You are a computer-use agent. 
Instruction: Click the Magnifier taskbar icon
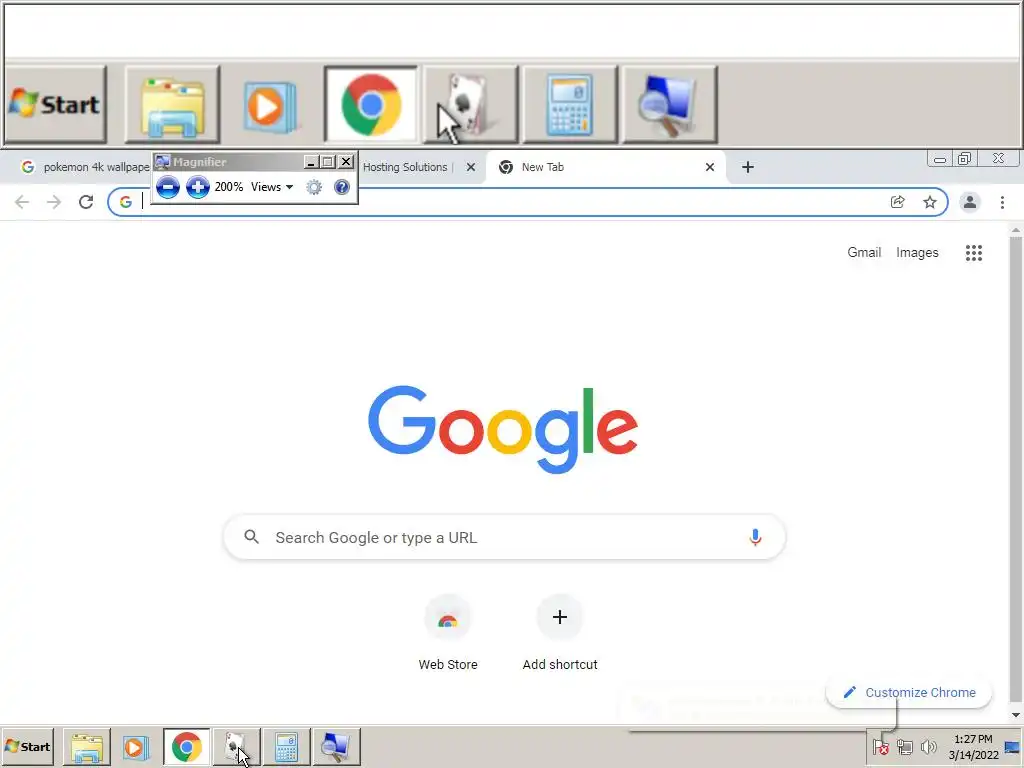(336, 747)
